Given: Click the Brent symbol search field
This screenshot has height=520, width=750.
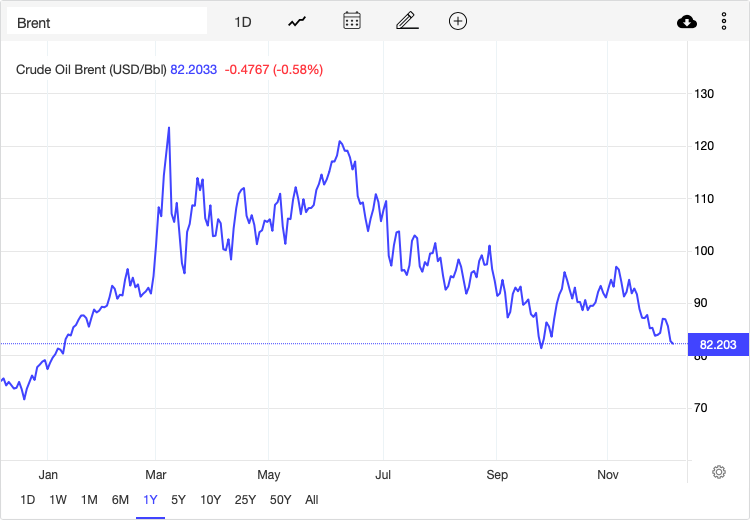Looking at the screenshot, I should point(107,22).
